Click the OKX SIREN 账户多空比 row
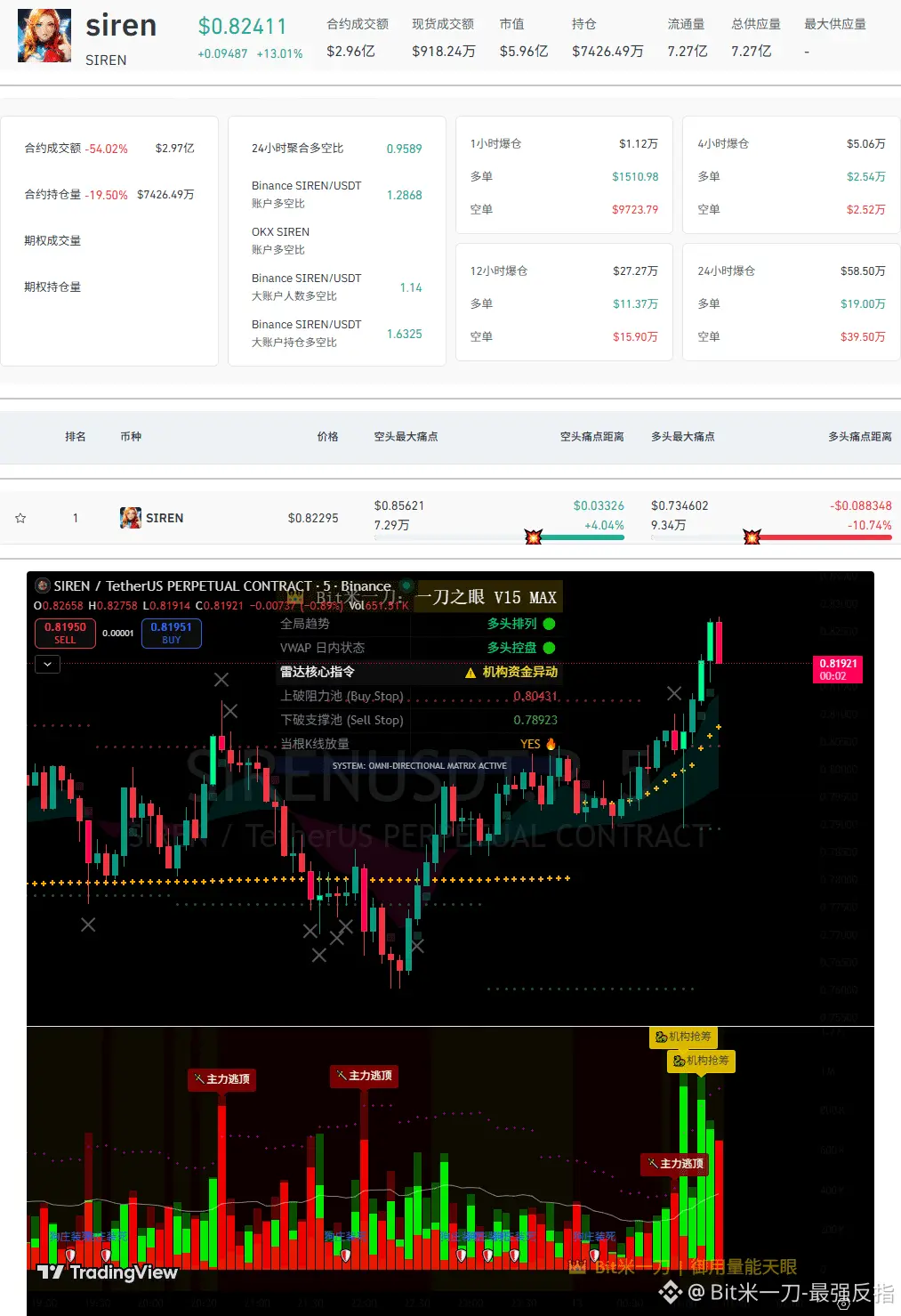The image size is (901, 1316). (336, 240)
